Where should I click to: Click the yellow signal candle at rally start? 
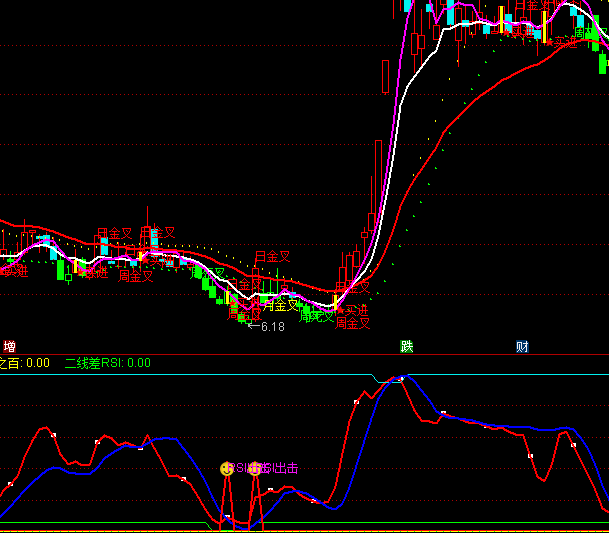335,298
